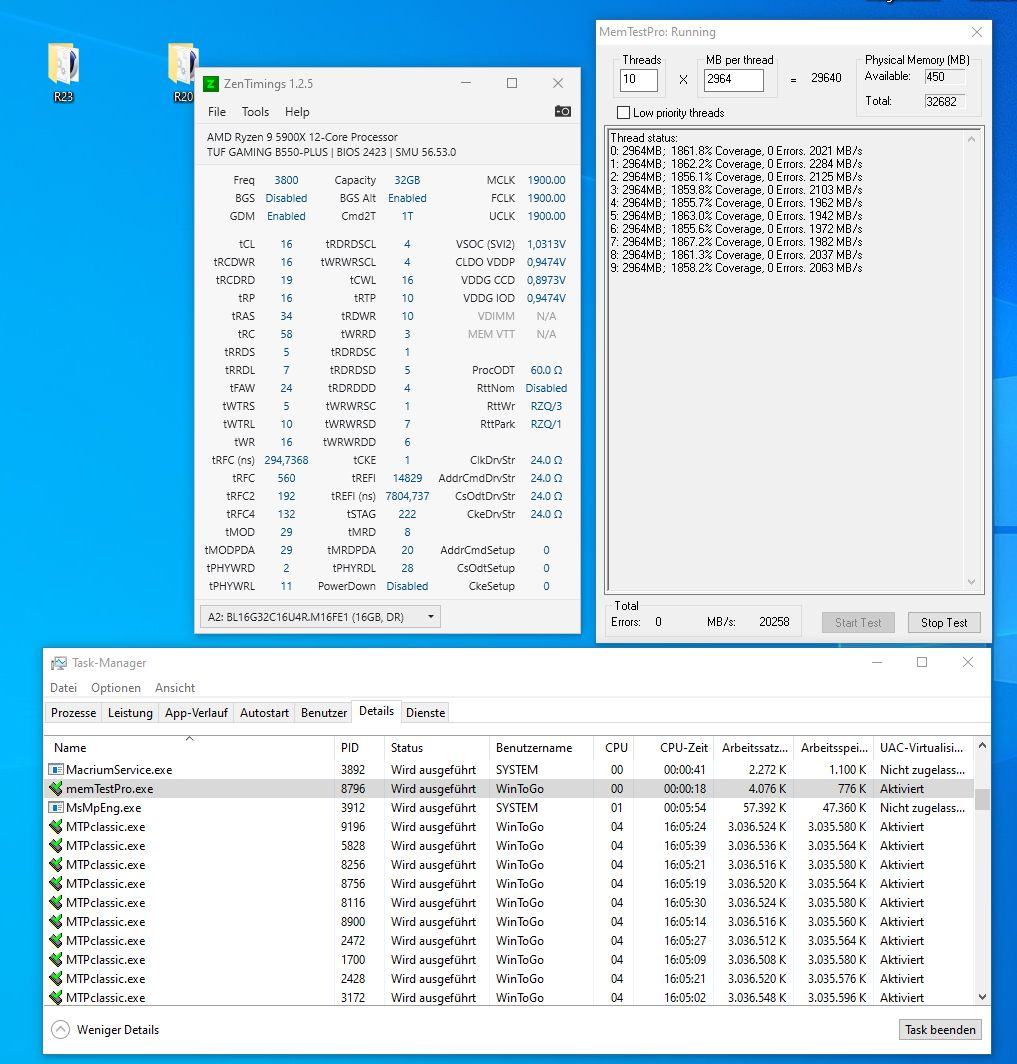Sort processes by the Status column header
This screenshot has height=1064, width=1017.
436,747
